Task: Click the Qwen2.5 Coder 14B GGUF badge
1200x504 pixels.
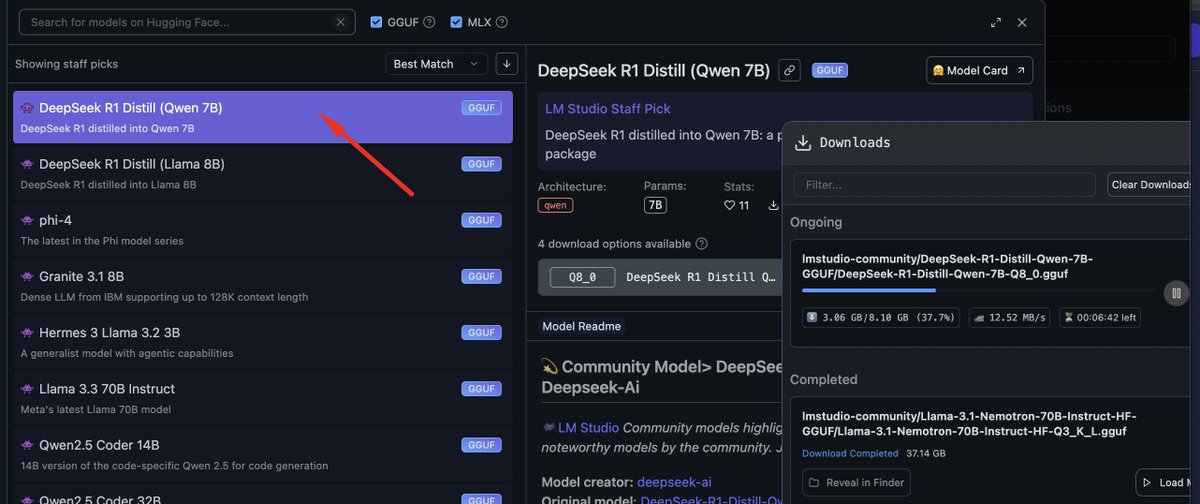Action: (481, 445)
